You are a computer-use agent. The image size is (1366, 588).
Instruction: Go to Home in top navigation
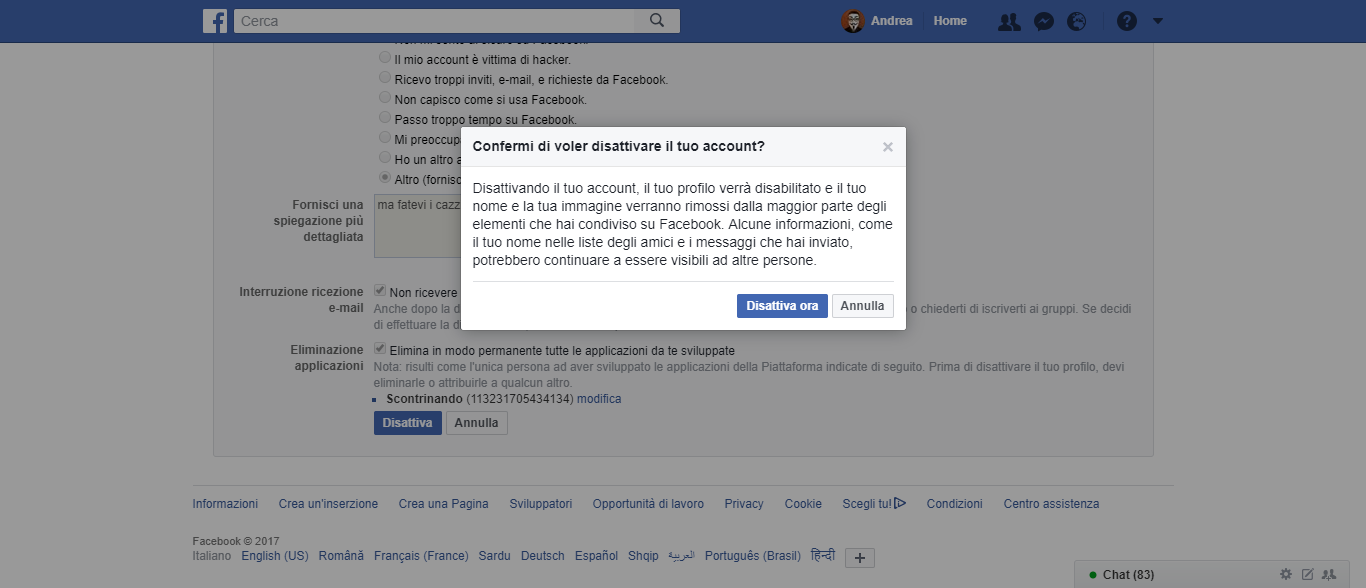(950, 21)
